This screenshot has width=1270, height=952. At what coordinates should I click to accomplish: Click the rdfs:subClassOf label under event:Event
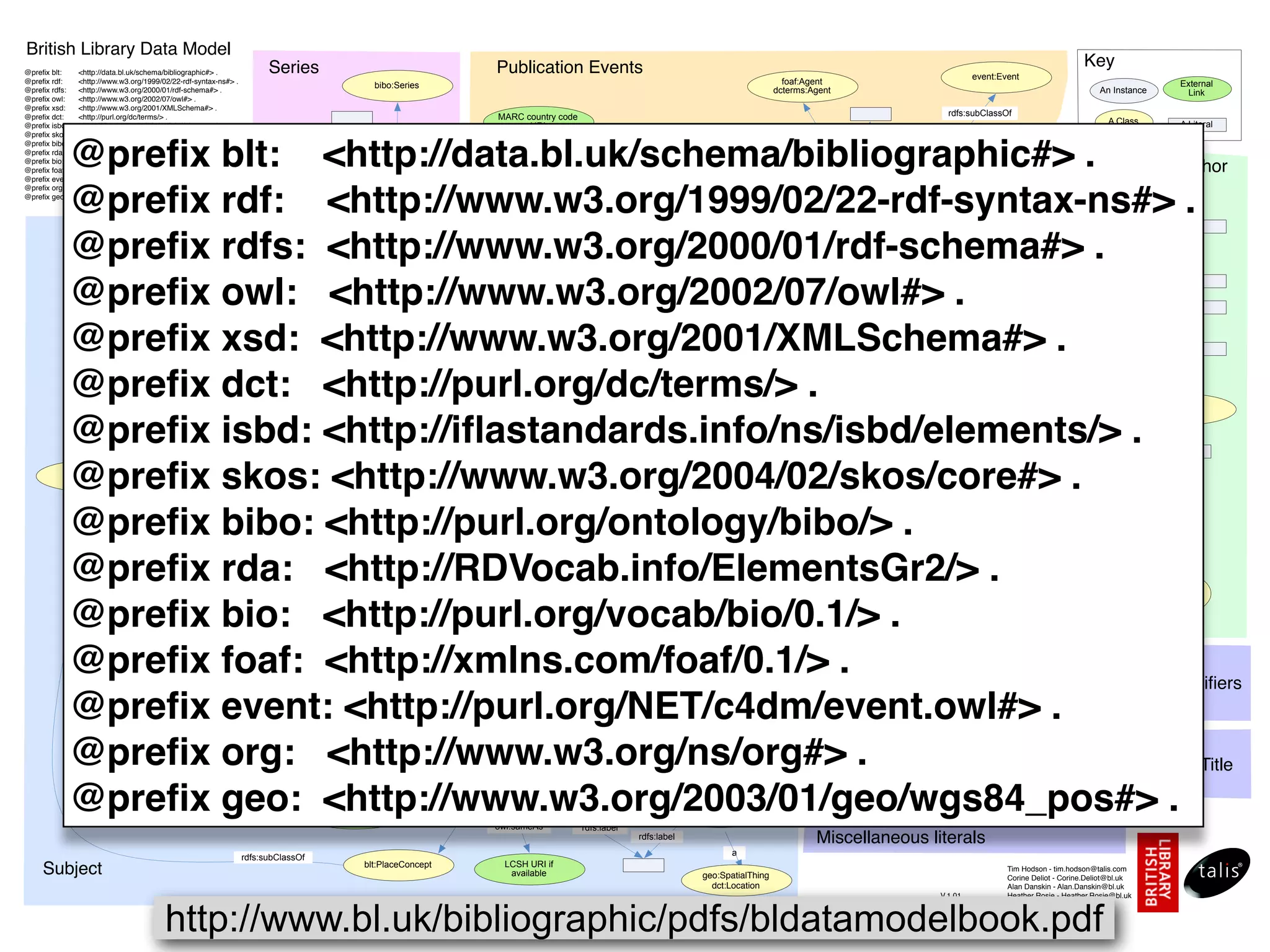(x=980, y=113)
